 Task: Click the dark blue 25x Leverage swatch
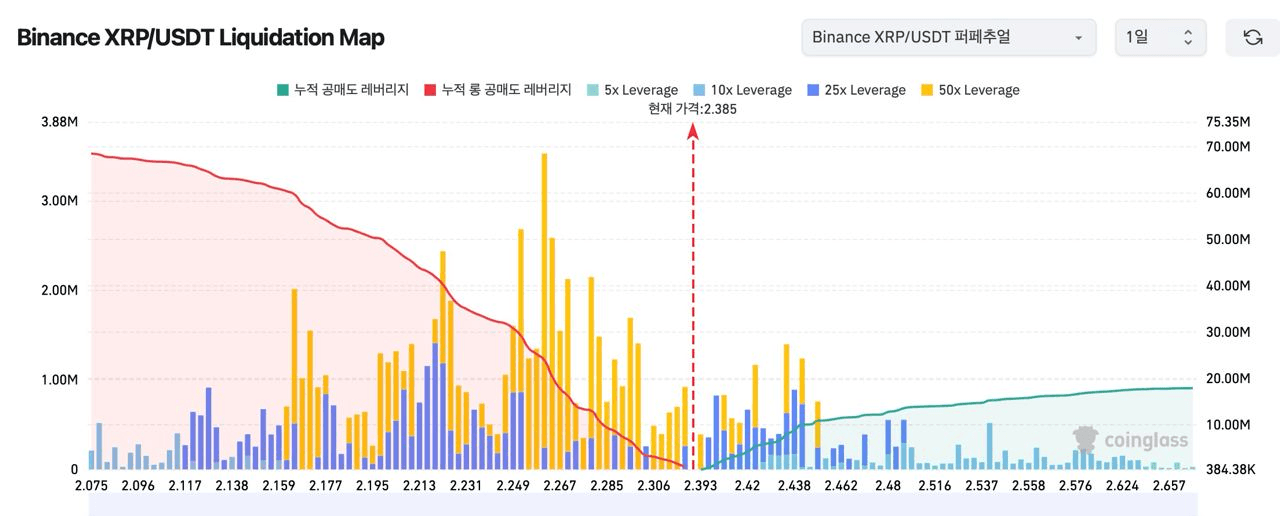[813, 90]
